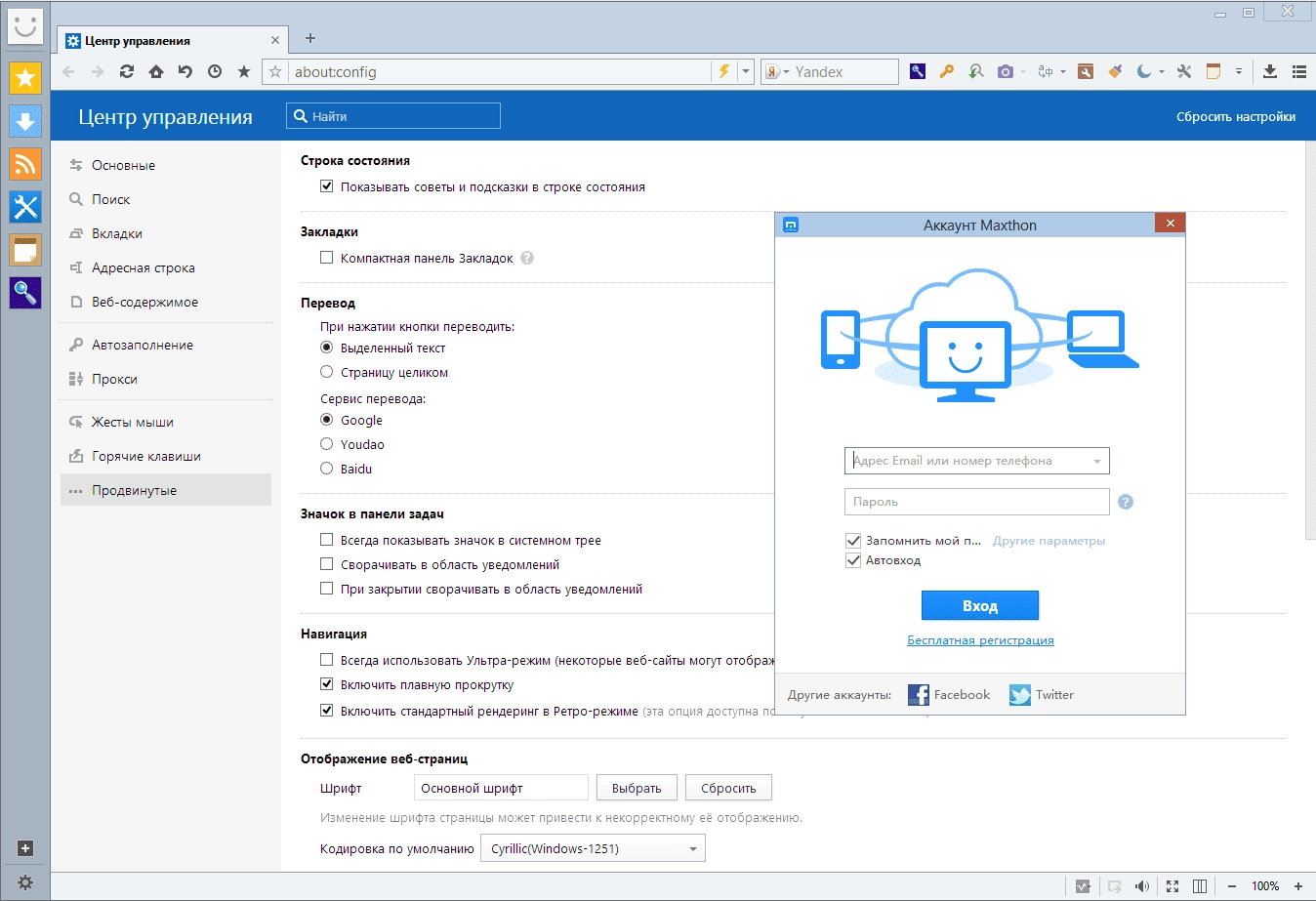
Task: Click the 'Выбрать' font button
Action: click(x=637, y=788)
